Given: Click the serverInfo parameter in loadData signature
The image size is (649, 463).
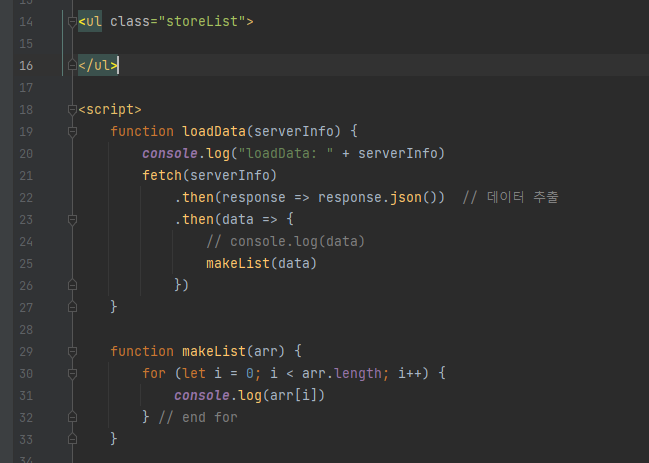Looking at the screenshot, I should point(294,132).
